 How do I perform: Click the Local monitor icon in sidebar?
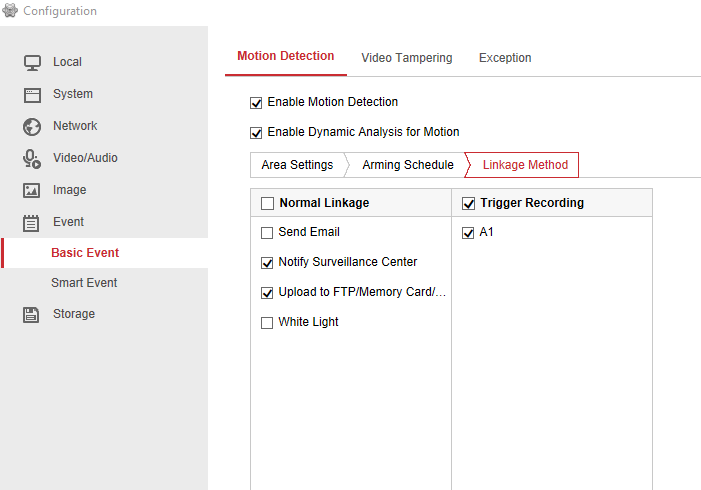pos(32,62)
